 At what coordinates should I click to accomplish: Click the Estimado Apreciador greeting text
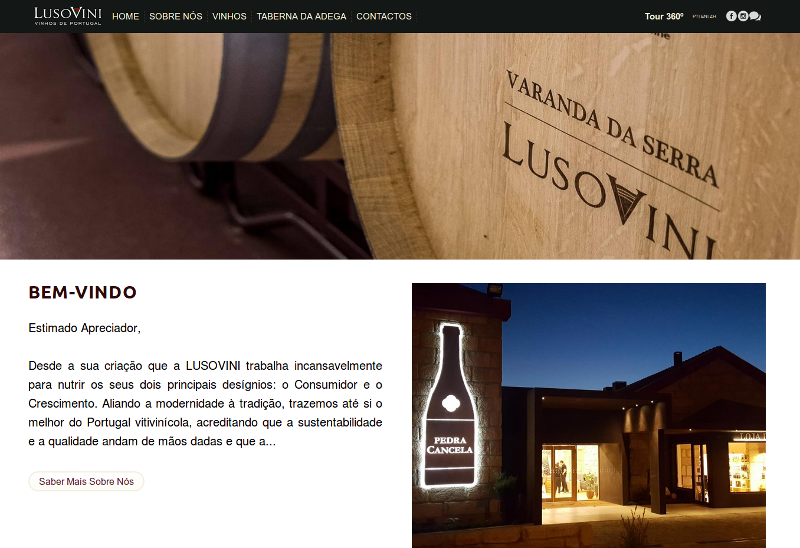click(x=85, y=328)
